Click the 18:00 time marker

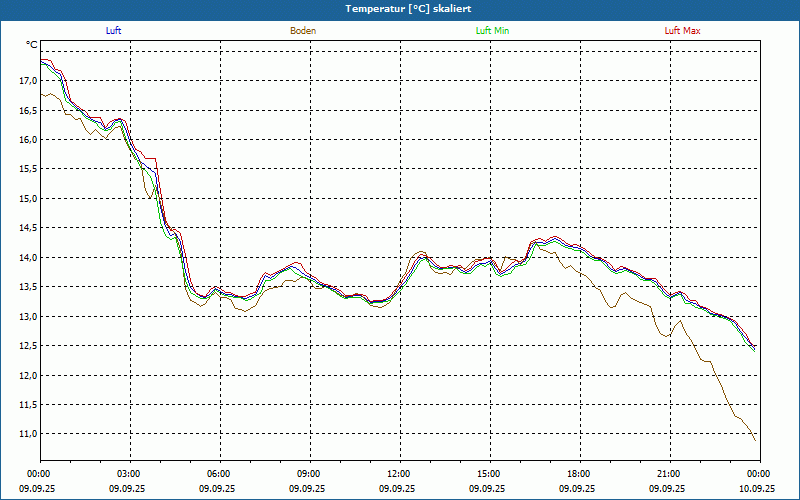pyautogui.click(x=578, y=474)
